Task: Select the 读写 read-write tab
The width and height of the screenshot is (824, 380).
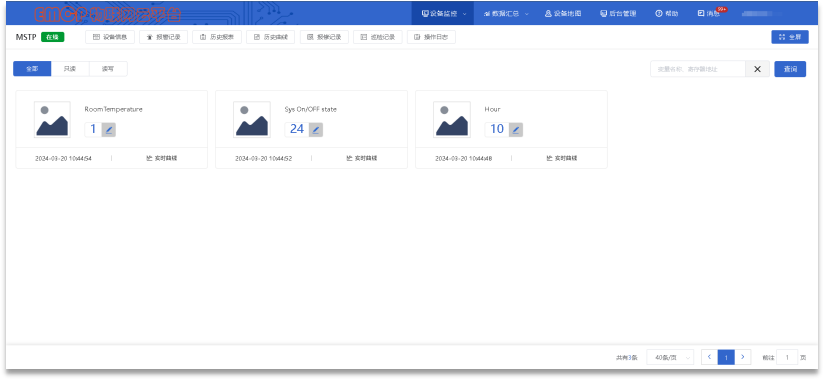Action: (x=108, y=69)
